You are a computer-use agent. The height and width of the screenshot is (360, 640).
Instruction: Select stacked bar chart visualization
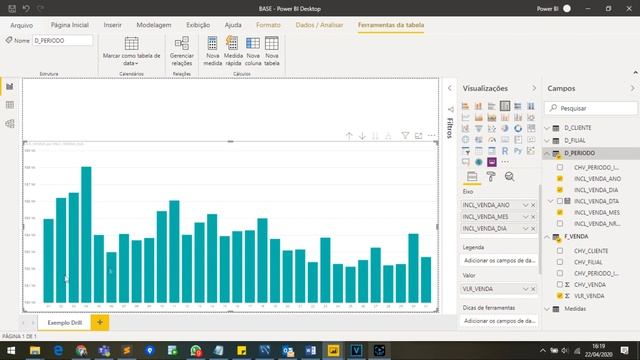(465, 106)
